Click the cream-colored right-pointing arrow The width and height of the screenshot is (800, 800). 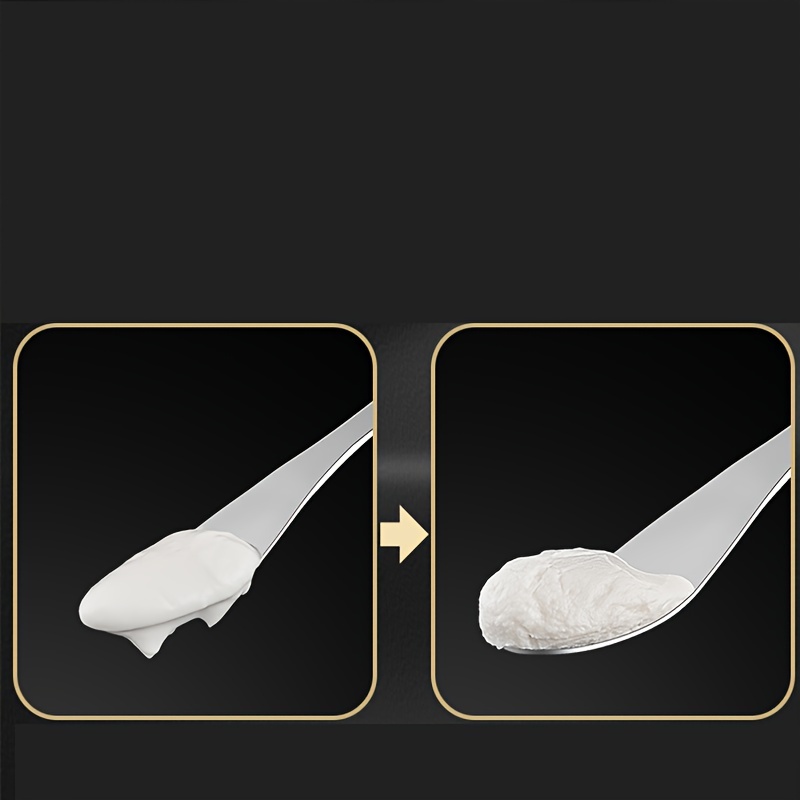[x=404, y=534]
